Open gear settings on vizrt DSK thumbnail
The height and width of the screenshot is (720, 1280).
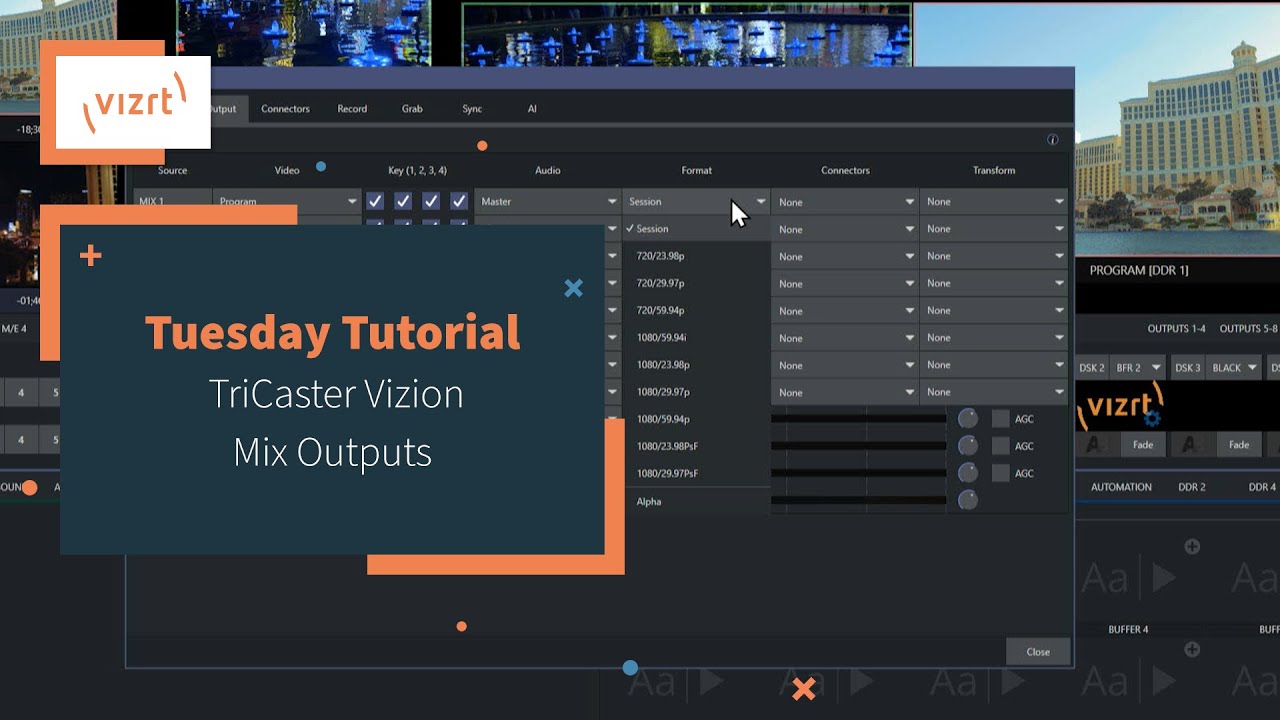click(1152, 419)
